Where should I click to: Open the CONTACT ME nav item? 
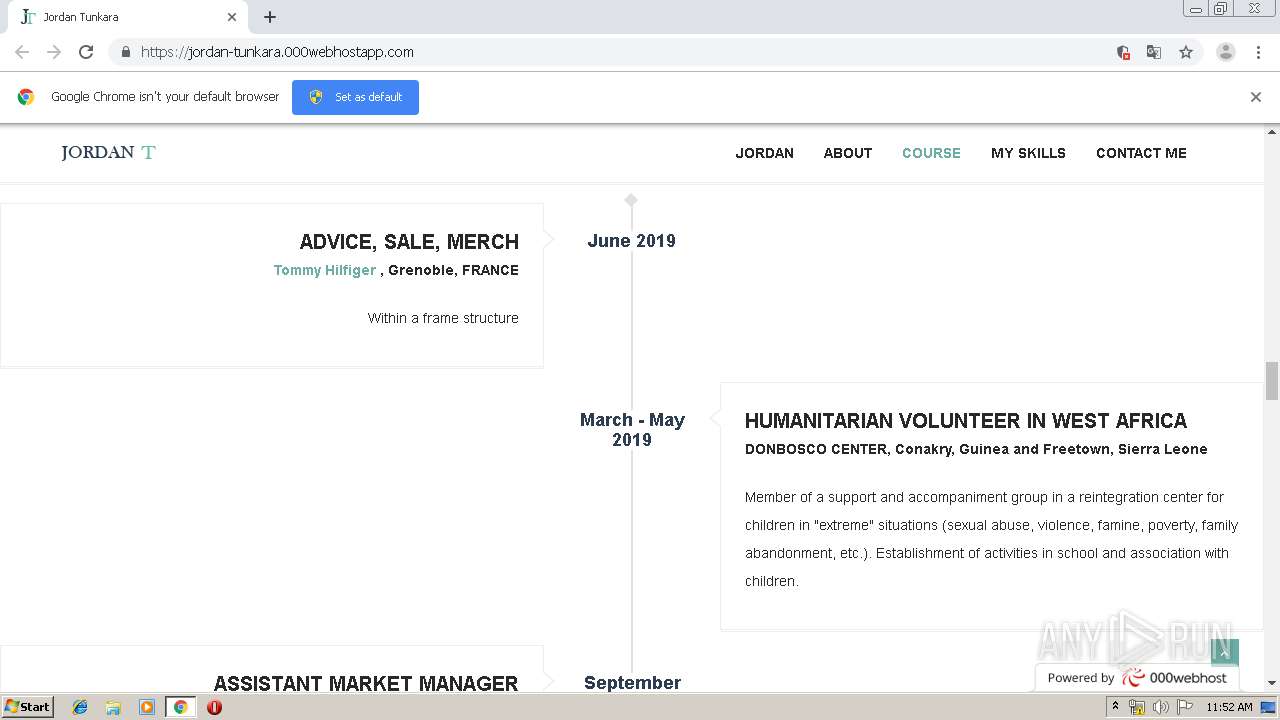[1141, 153]
